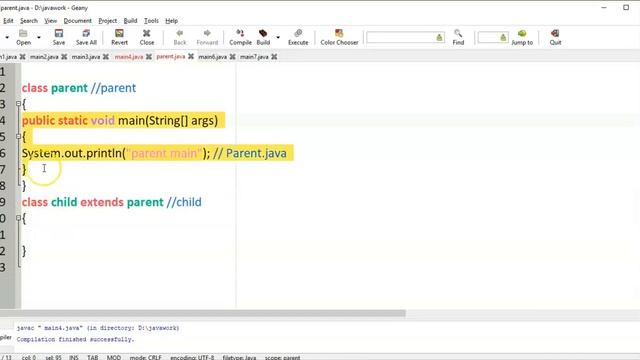
Task: Click the MOD indicator in the status bar
Action: click(114, 357)
